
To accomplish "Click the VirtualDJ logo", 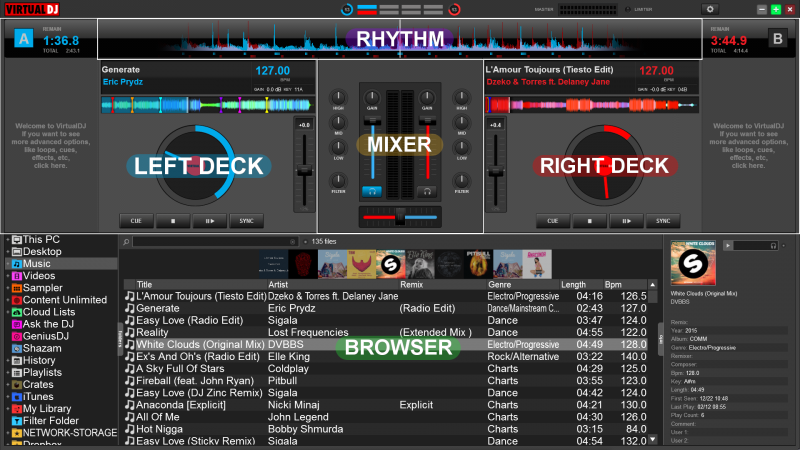I will click(x=32, y=9).
